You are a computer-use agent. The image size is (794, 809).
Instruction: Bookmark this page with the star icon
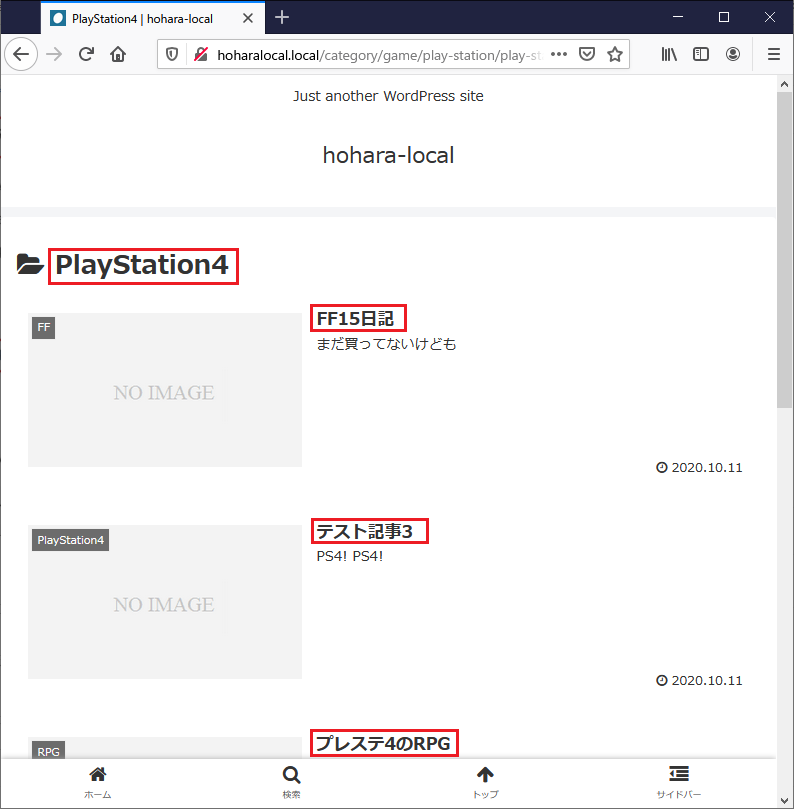pyautogui.click(x=615, y=54)
